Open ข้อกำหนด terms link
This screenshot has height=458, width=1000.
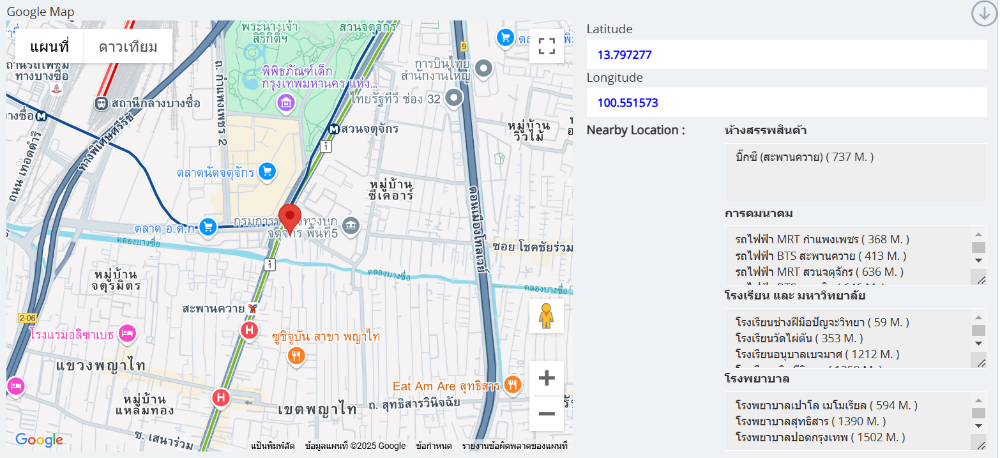pos(433,446)
